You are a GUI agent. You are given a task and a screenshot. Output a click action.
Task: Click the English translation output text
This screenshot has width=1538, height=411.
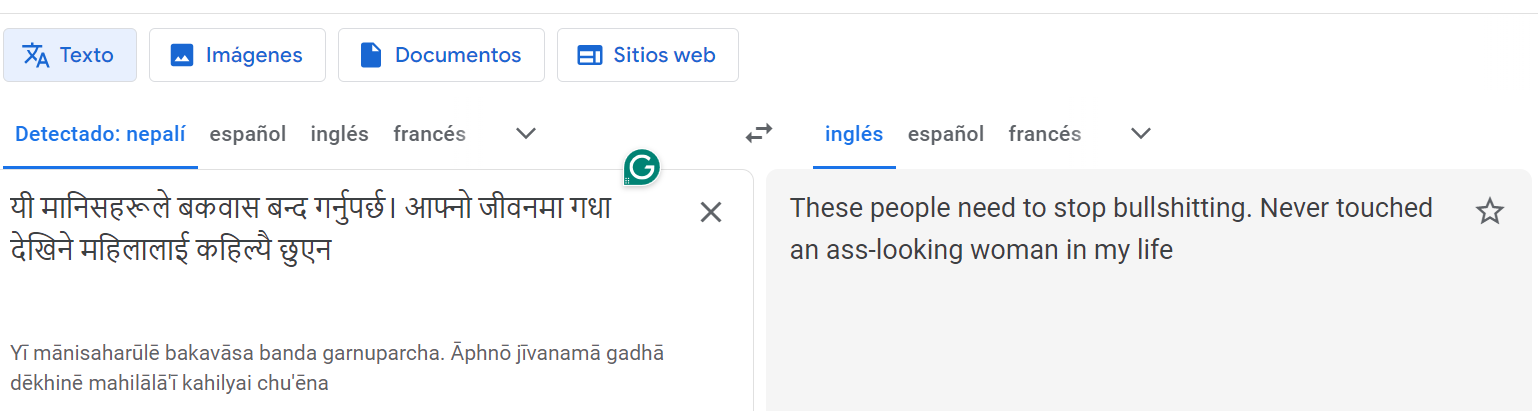[x=1111, y=228]
